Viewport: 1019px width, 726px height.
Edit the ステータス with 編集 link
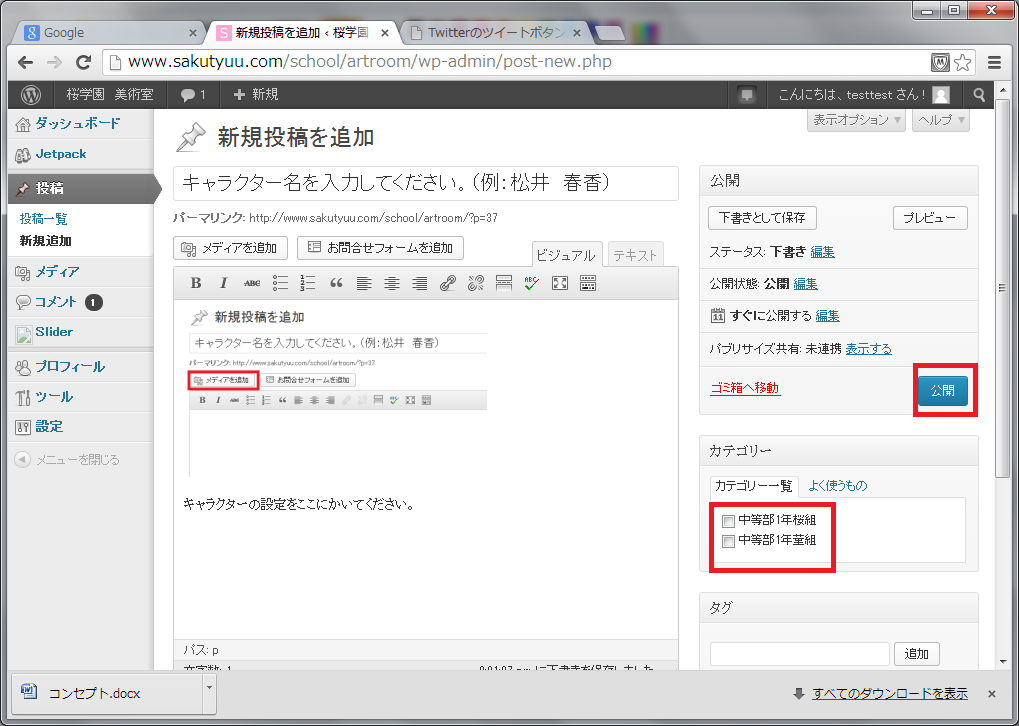coord(823,252)
